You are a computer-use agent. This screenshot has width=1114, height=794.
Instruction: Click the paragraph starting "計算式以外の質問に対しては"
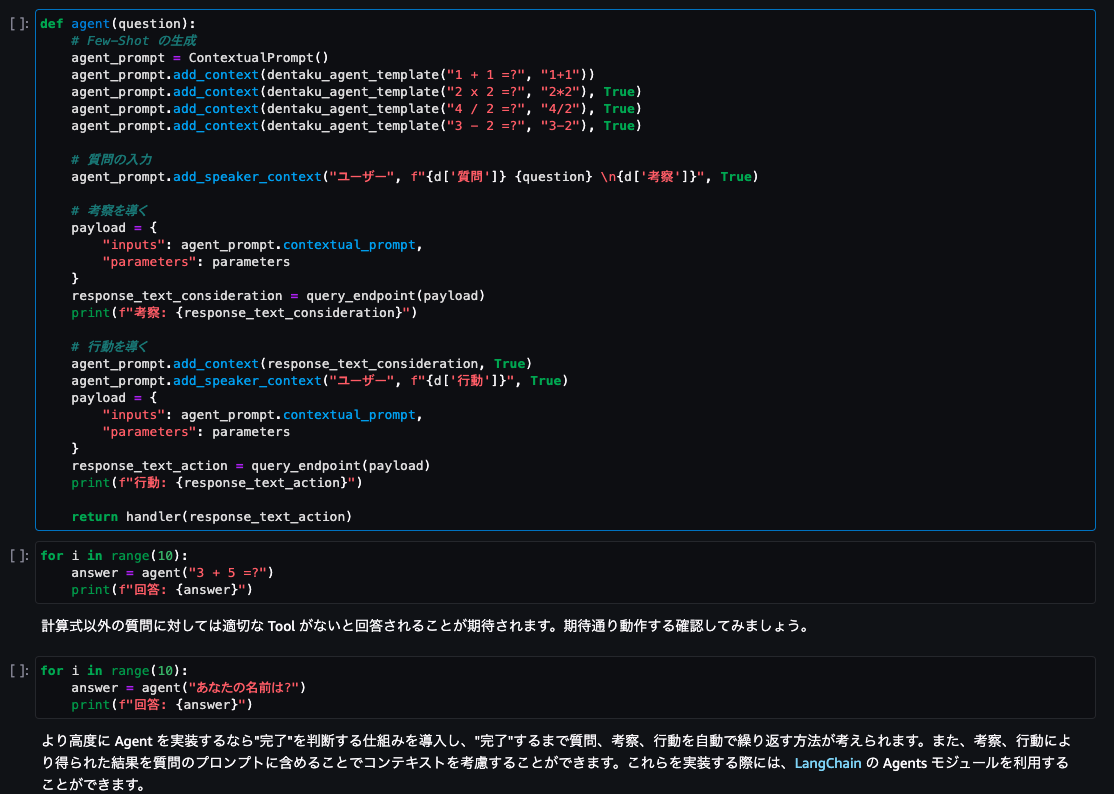click(x=425, y=626)
